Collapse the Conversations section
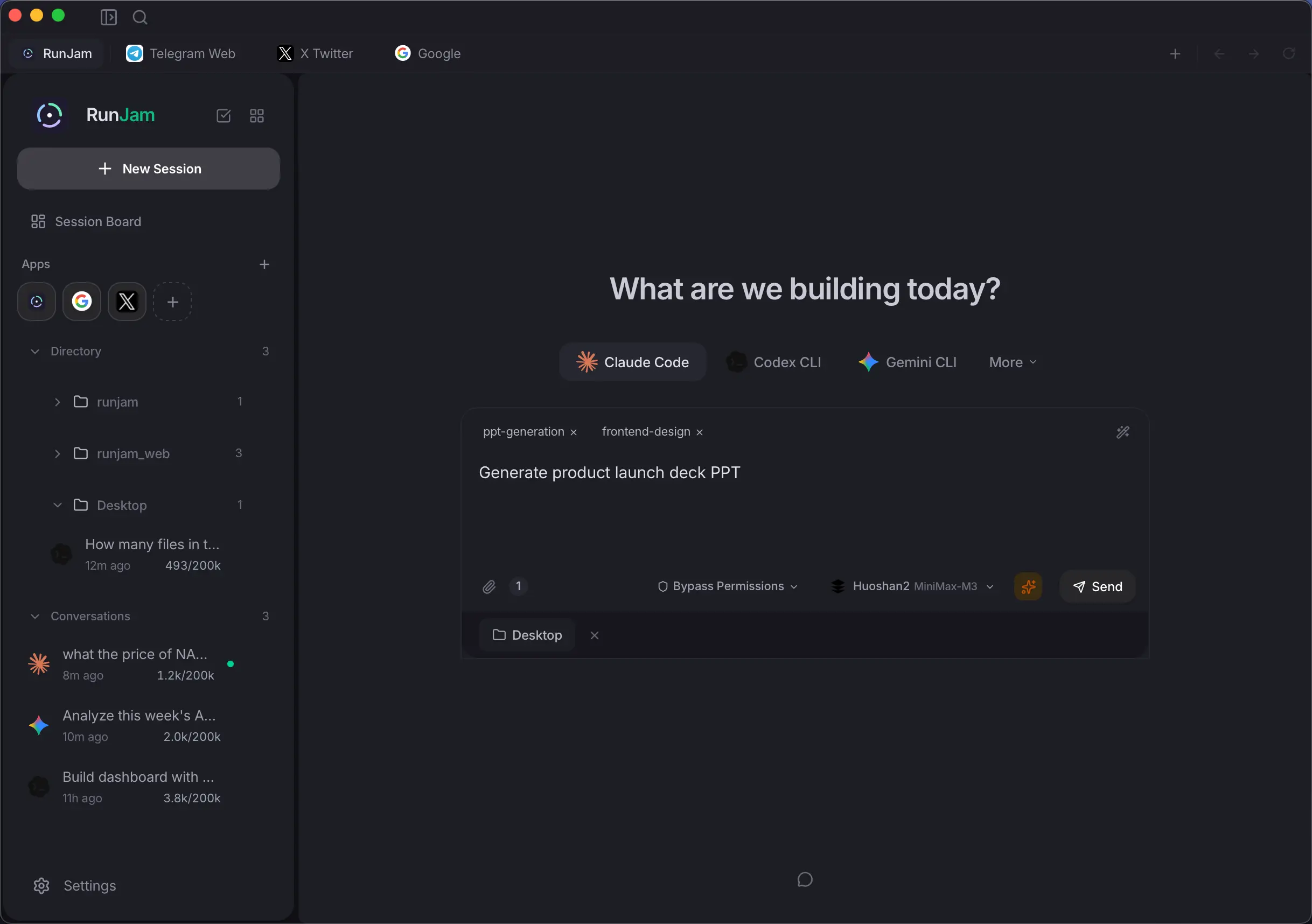Image resolution: width=1312 pixels, height=924 pixels. [35, 617]
